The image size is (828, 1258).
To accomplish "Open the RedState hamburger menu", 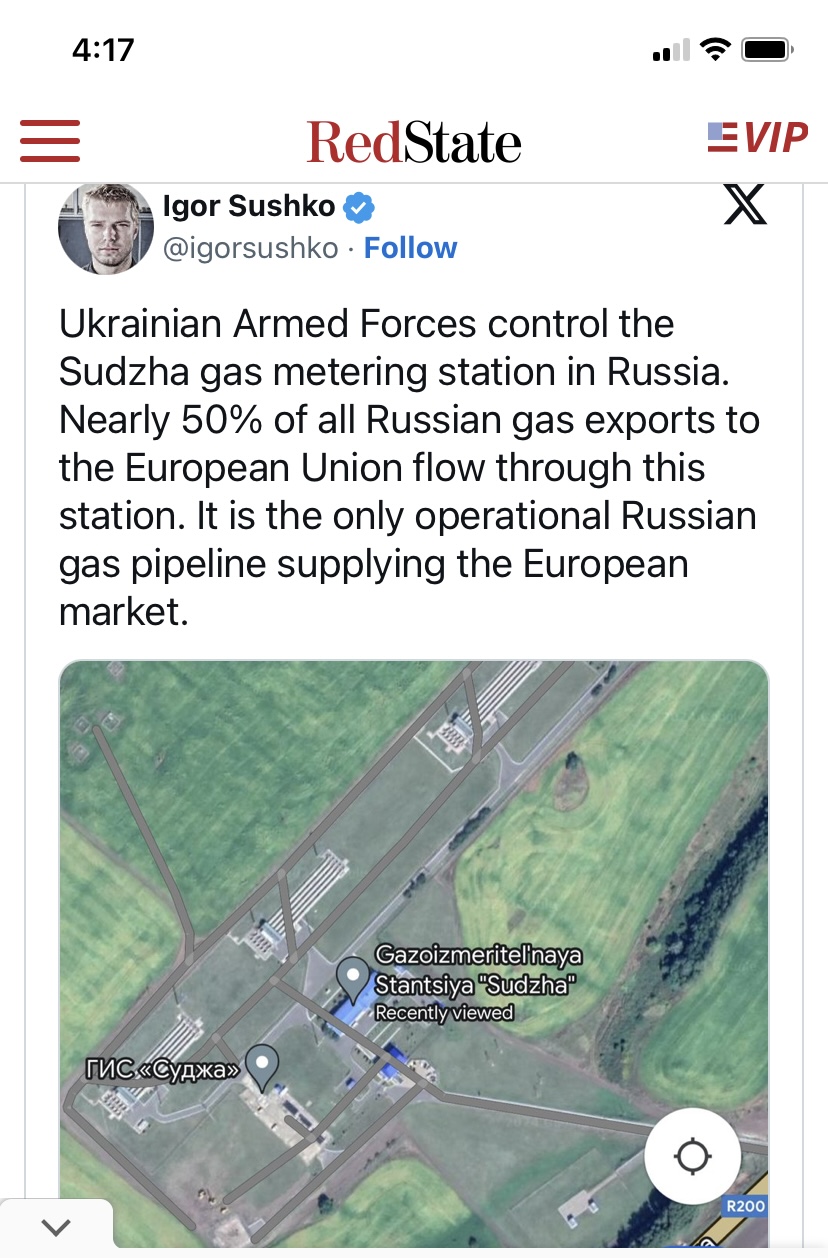I will [x=49, y=140].
